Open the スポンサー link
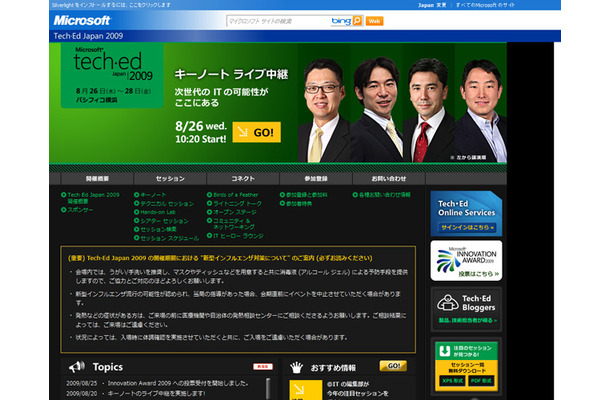Viewport: 610px width, 400px height. point(80,210)
